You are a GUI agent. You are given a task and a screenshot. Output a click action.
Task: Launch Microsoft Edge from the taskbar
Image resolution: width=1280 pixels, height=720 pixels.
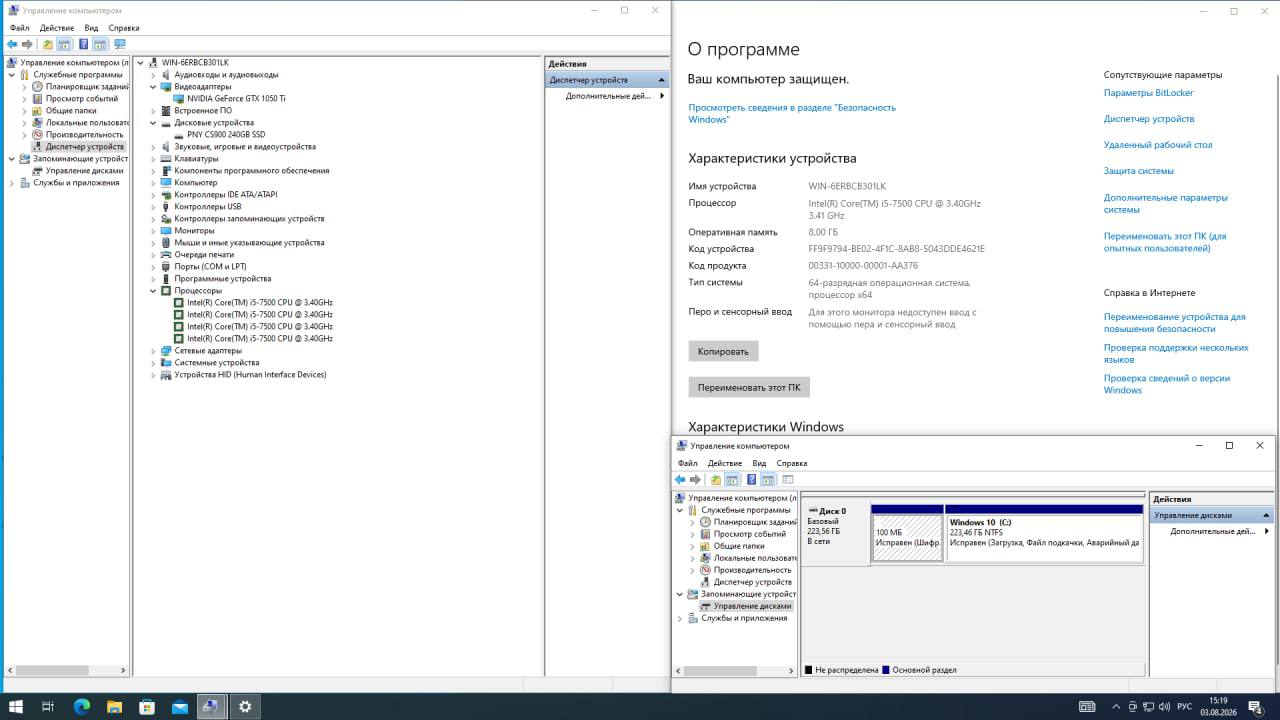tap(82, 706)
